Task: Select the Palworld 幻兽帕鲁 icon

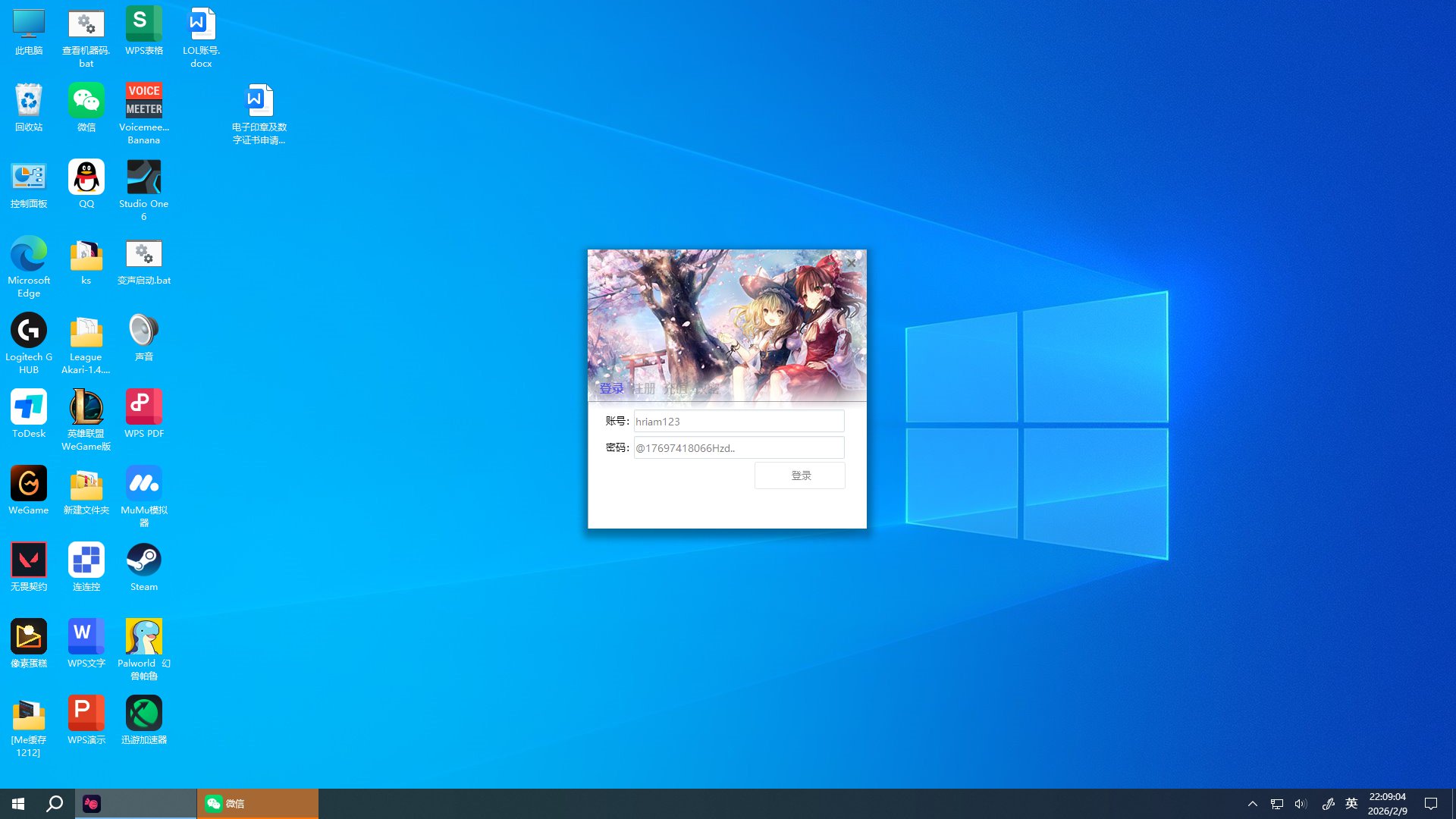Action: [x=143, y=638]
